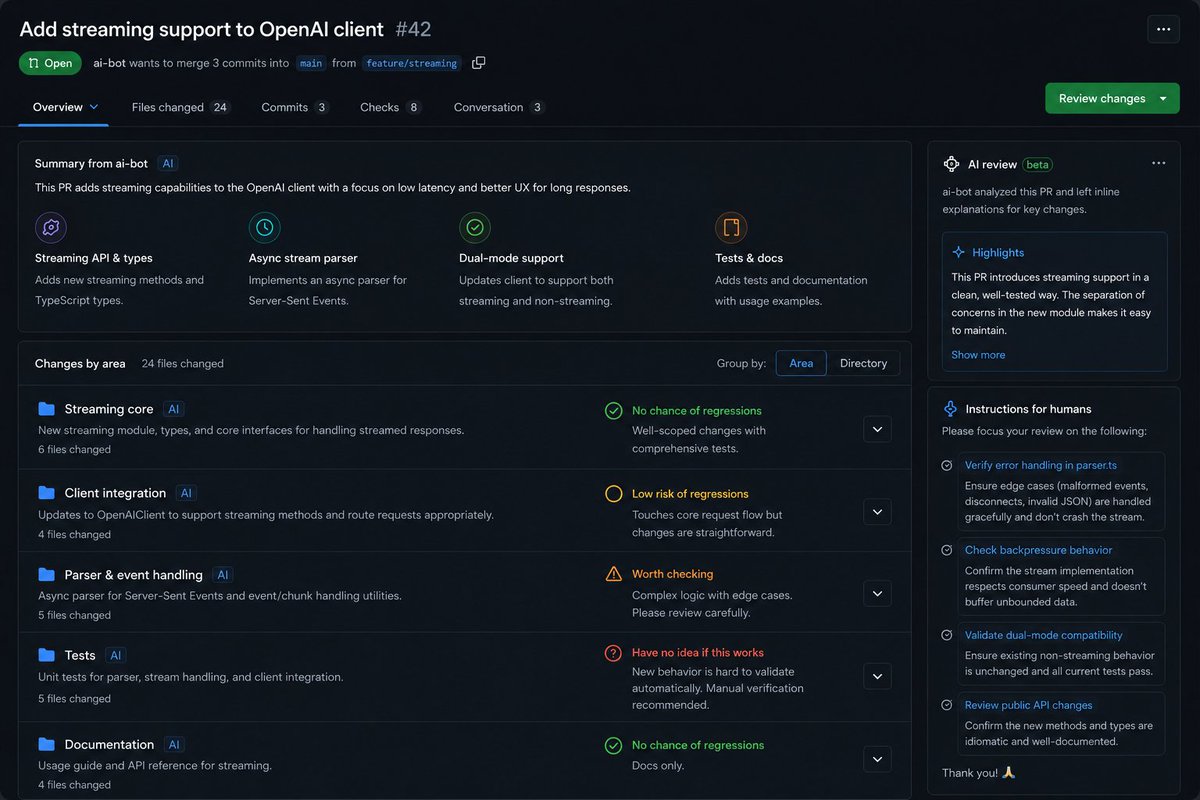Expand the Streaming core row
The height and width of the screenshot is (800, 1200).
(877, 429)
